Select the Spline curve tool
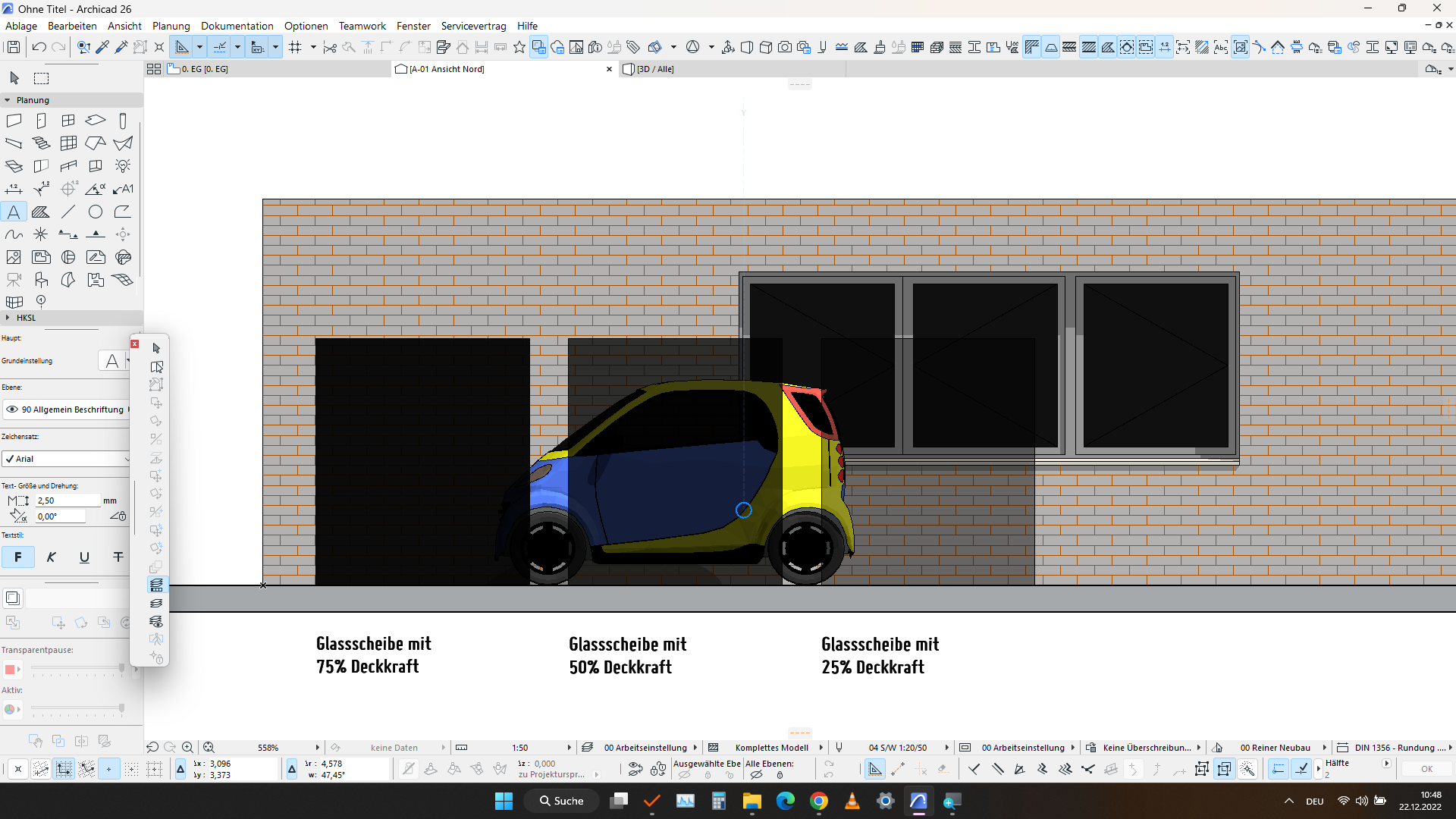 click(14, 235)
